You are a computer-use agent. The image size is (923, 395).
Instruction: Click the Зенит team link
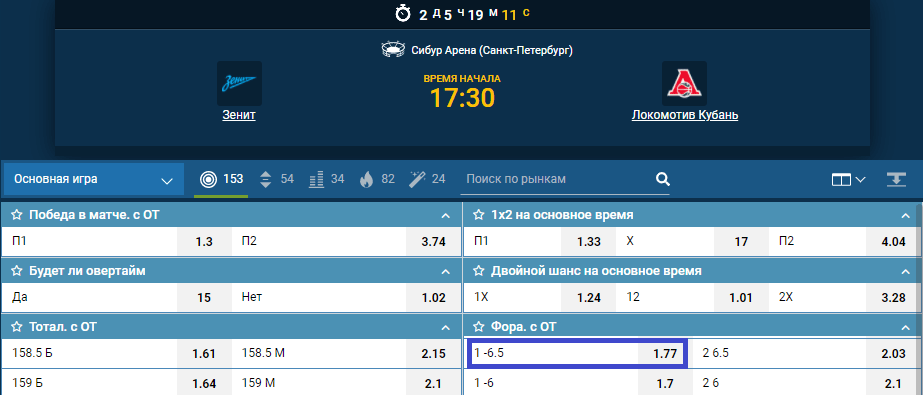click(x=239, y=115)
